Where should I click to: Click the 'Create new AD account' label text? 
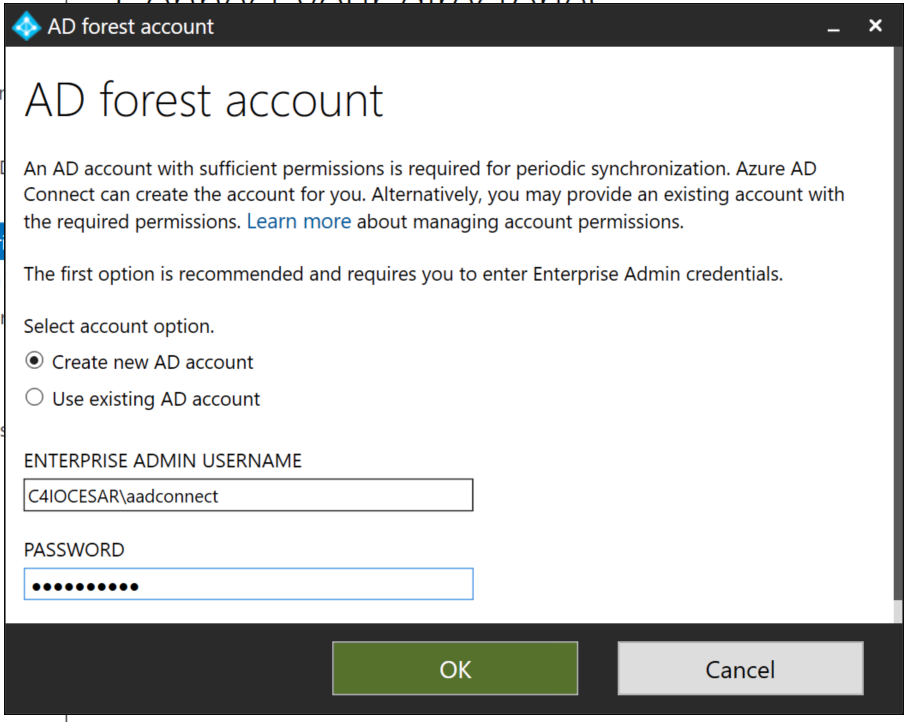pyautogui.click(x=153, y=362)
